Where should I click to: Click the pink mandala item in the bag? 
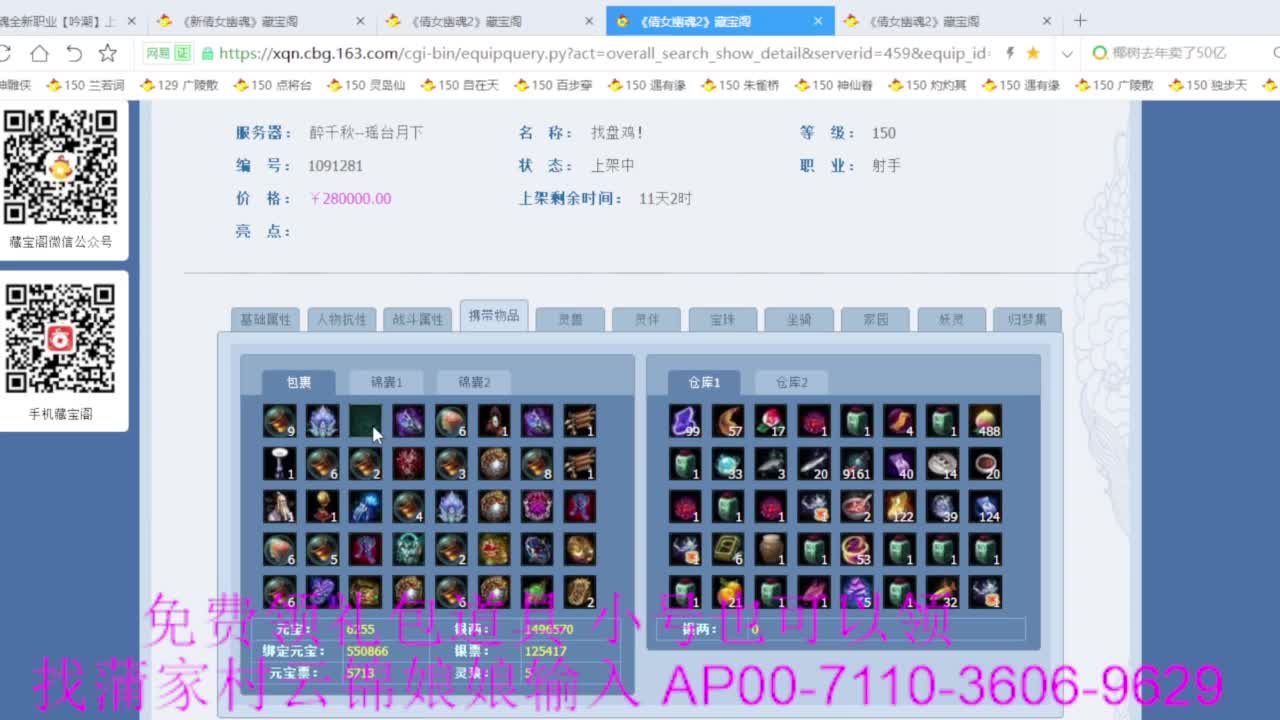click(537, 507)
